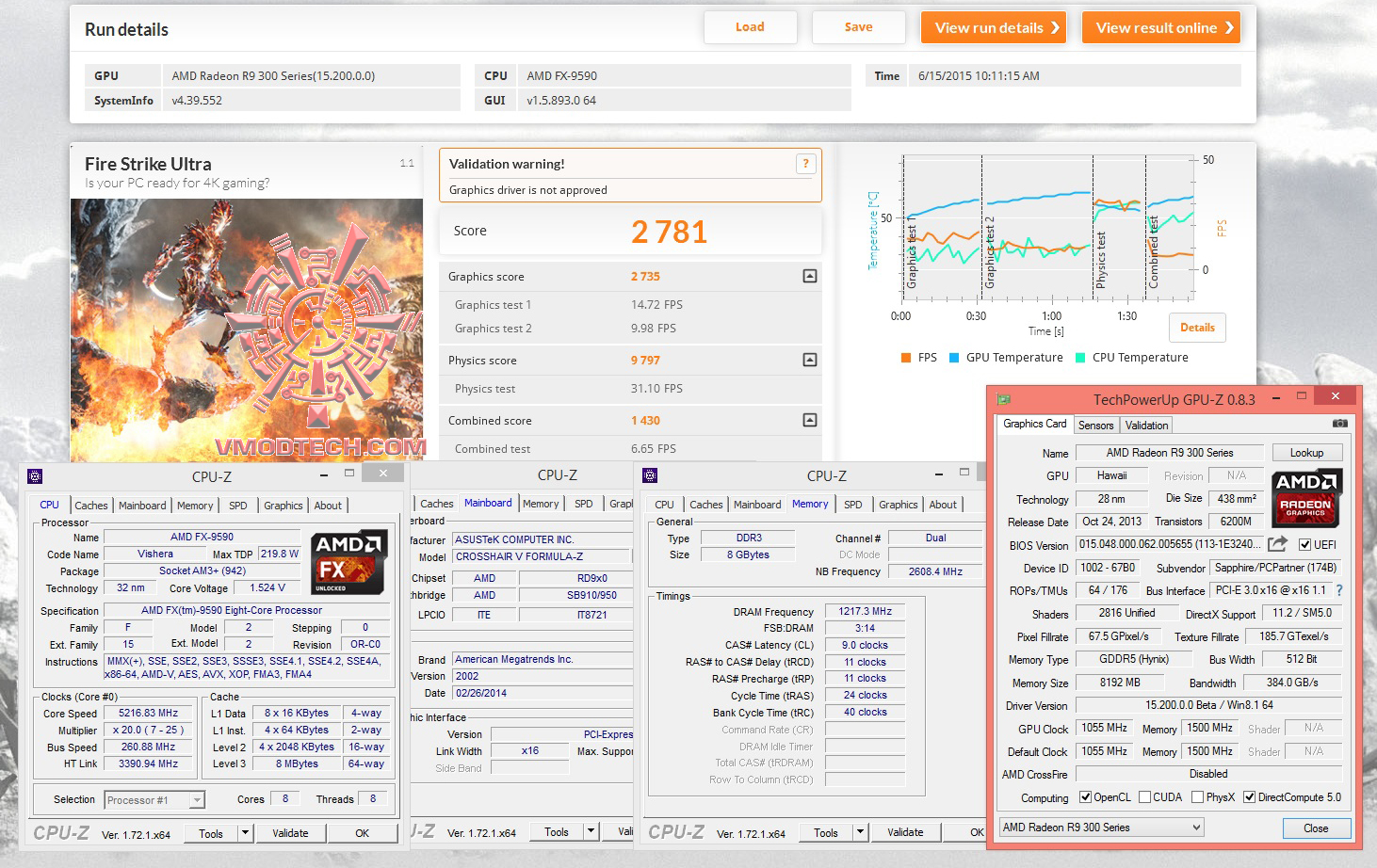Click the Graphics test 2 row

tap(631, 329)
